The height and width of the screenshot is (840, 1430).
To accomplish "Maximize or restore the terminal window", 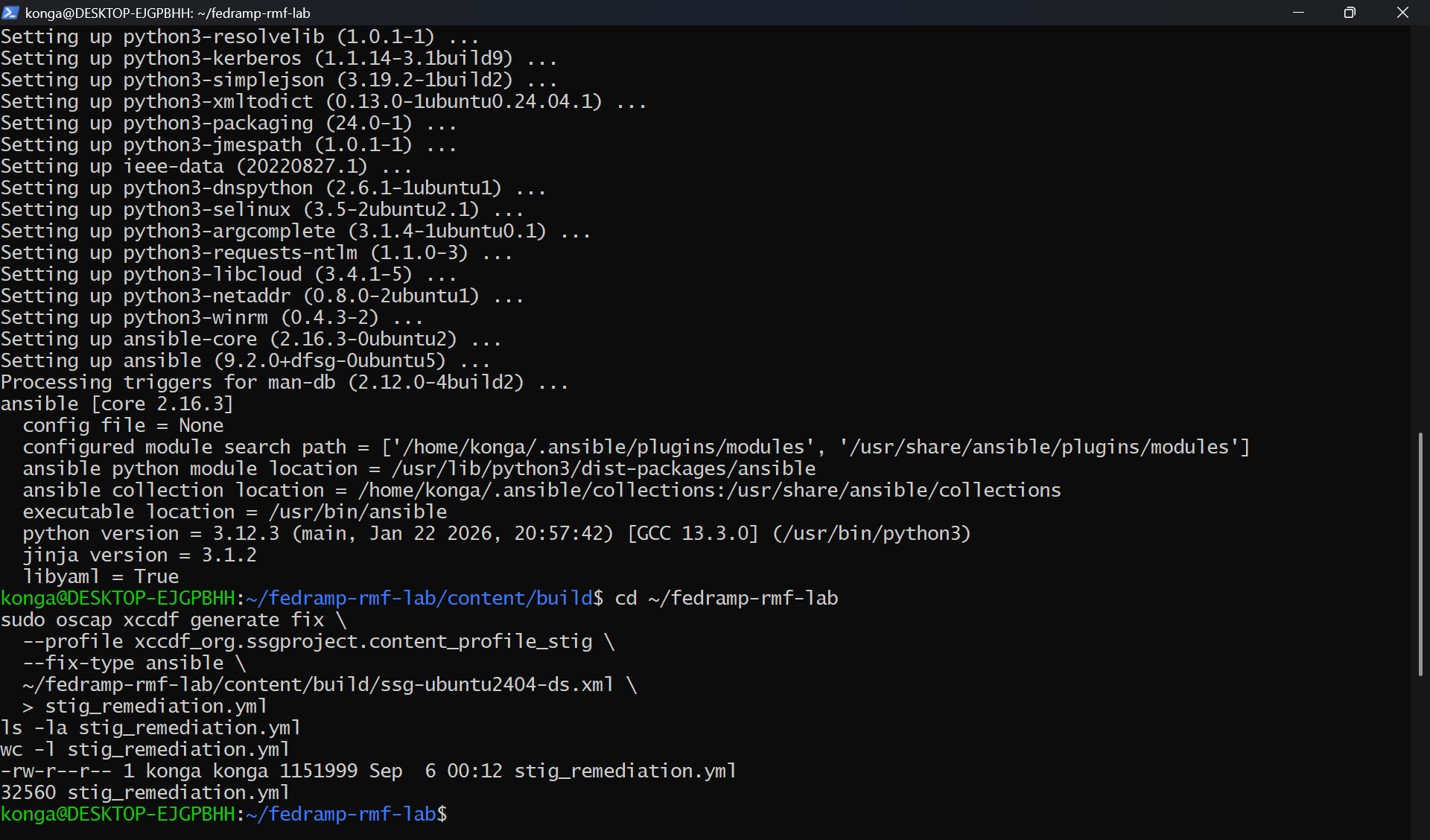I will click(1350, 13).
